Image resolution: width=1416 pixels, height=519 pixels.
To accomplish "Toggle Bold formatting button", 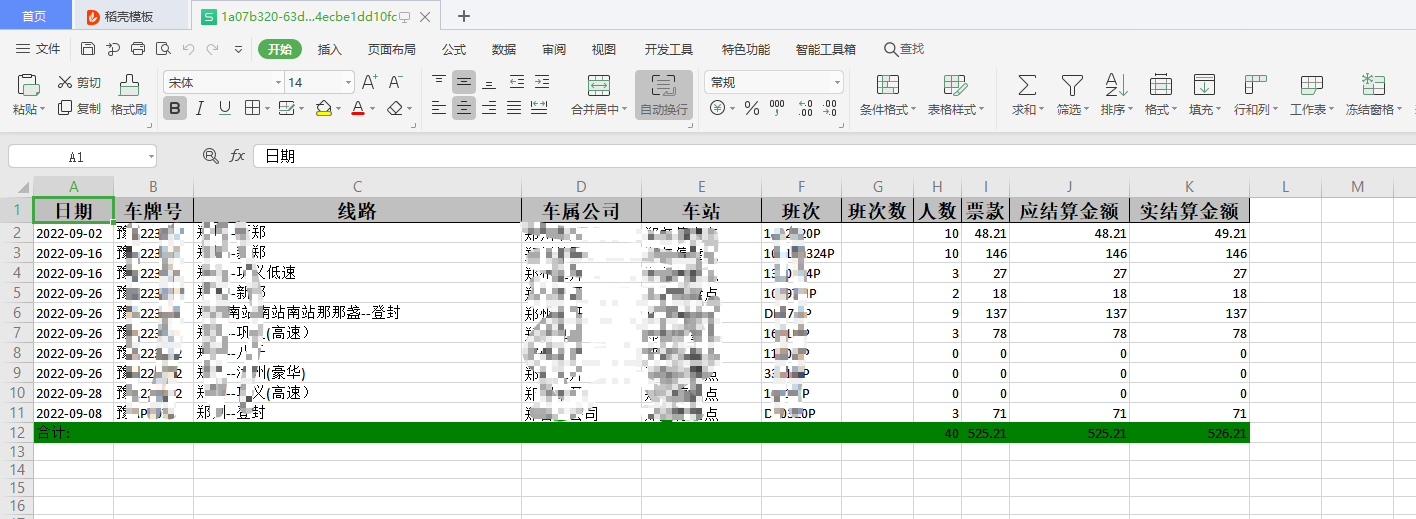I will (x=175, y=108).
